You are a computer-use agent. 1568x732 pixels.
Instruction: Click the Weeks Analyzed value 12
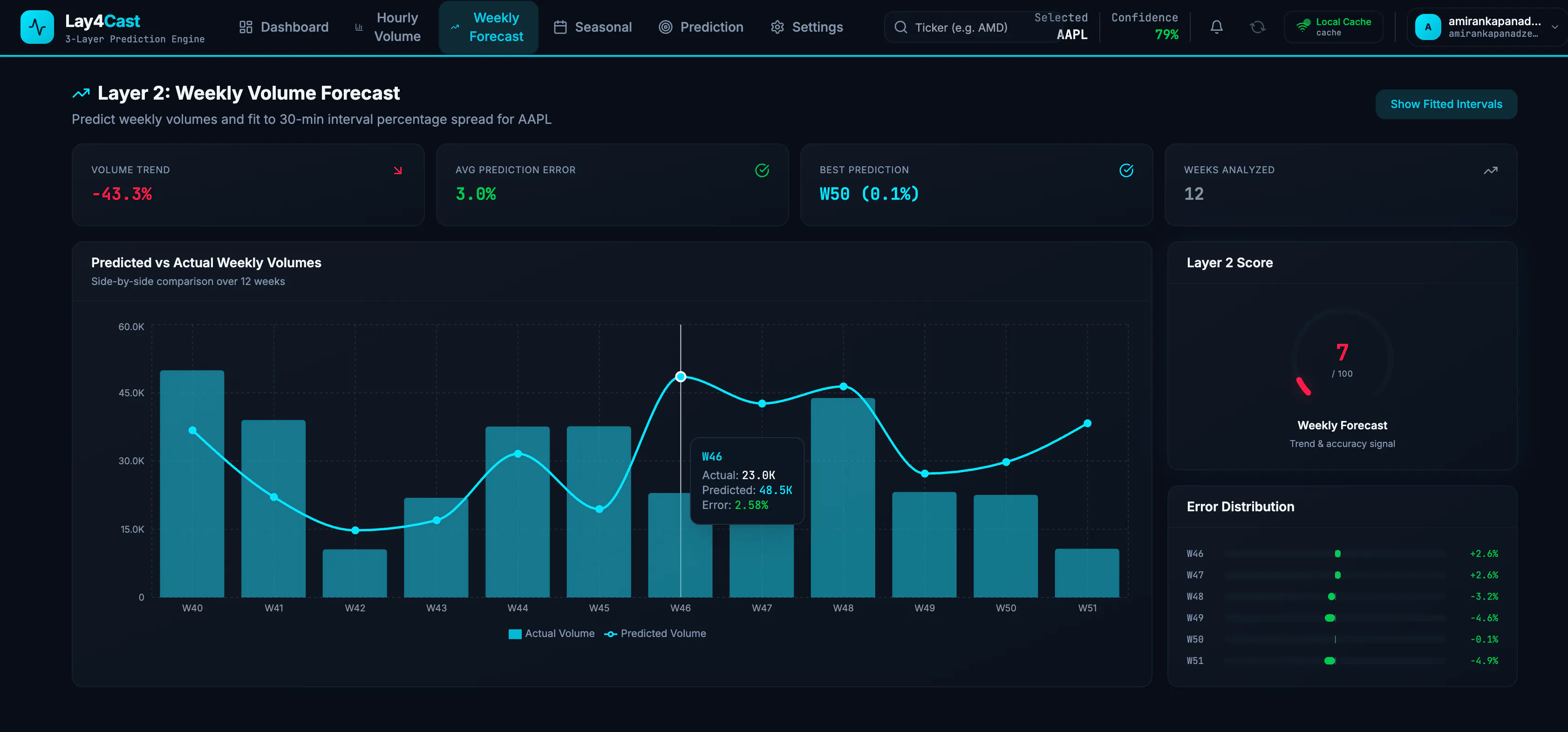coord(1193,194)
